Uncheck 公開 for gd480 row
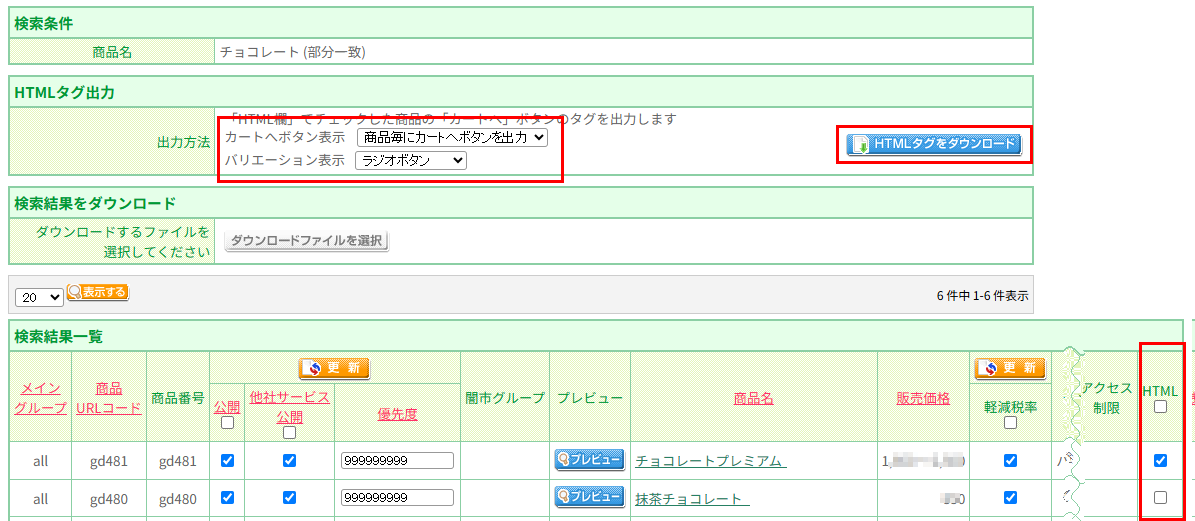 (x=227, y=497)
